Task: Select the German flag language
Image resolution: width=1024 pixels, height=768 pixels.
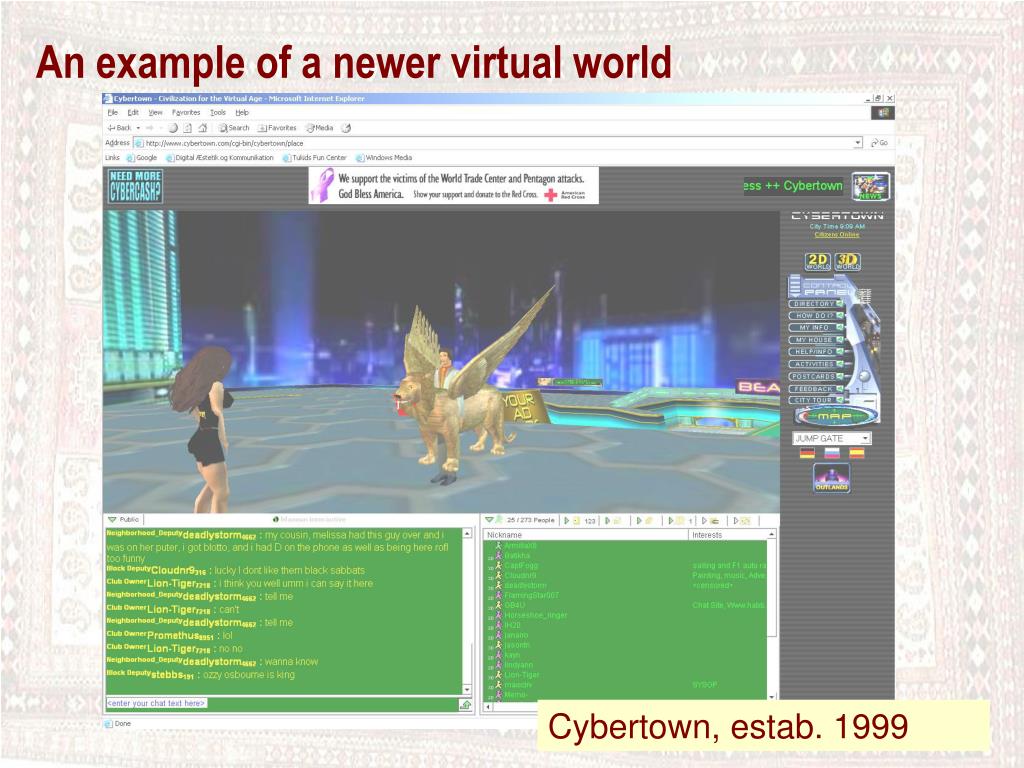Action: pos(808,453)
